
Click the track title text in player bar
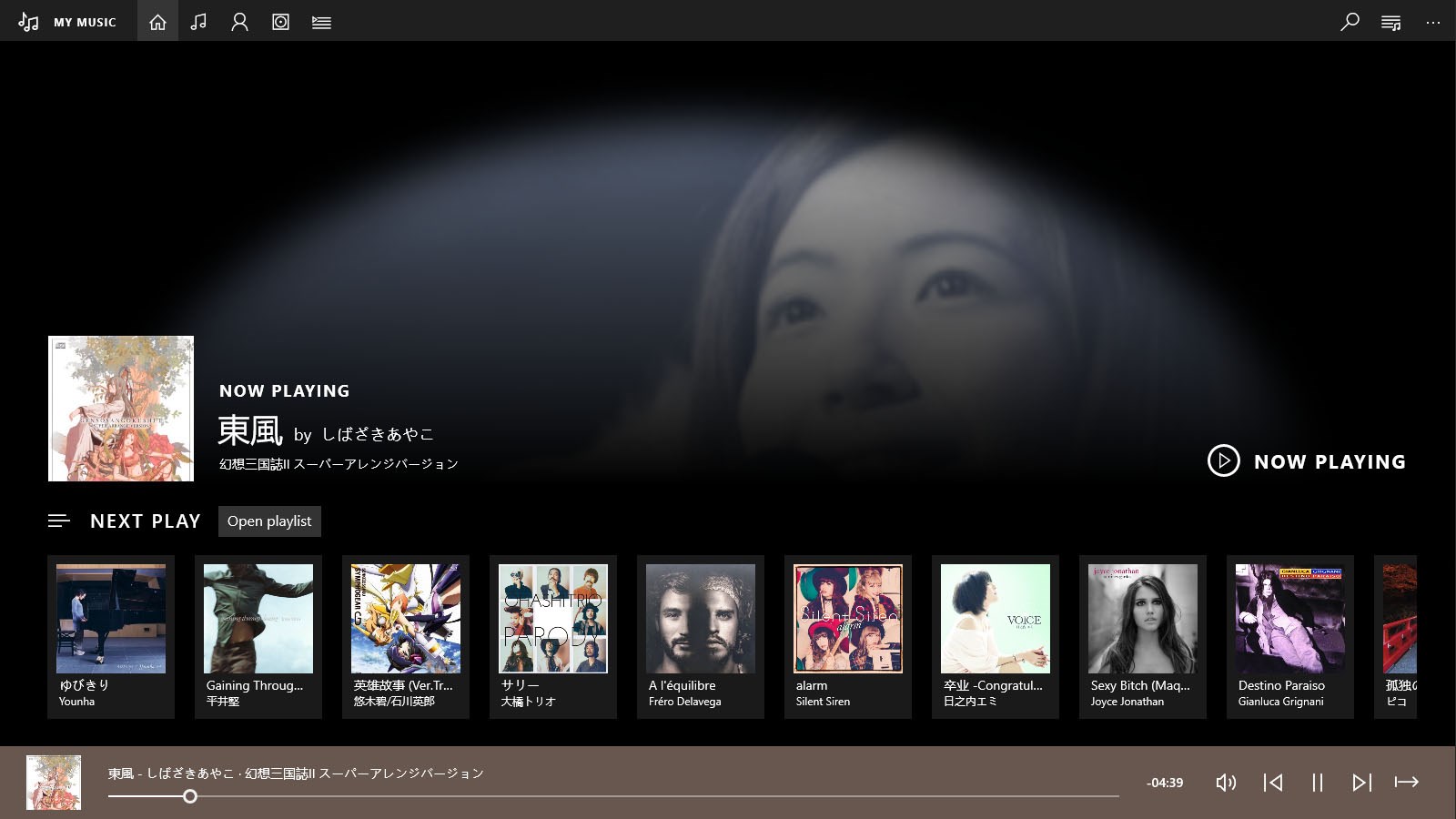(296, 773)
